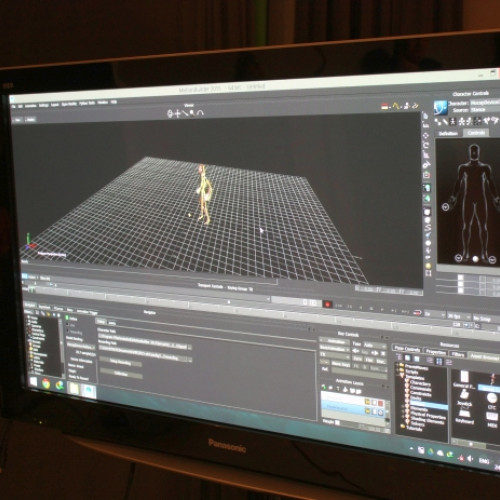Switch to the Asset Browser tab
This screenshot has width=500, height=500.
pos(485,356)
